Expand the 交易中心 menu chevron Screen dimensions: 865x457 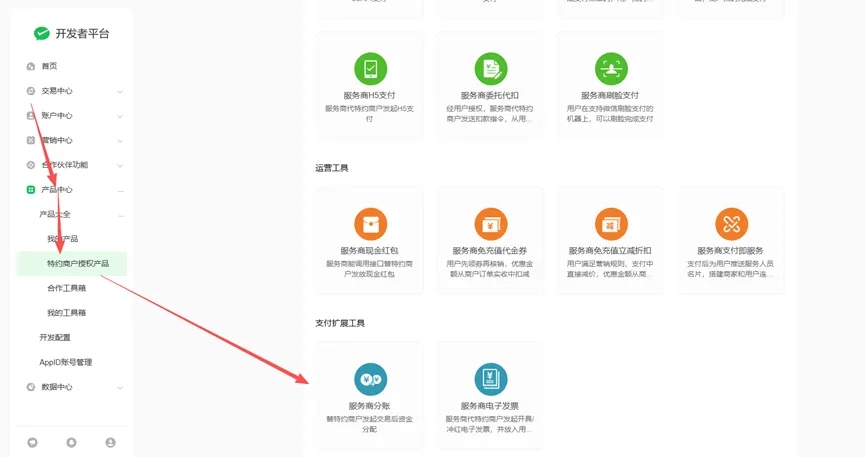coord(120,91)
